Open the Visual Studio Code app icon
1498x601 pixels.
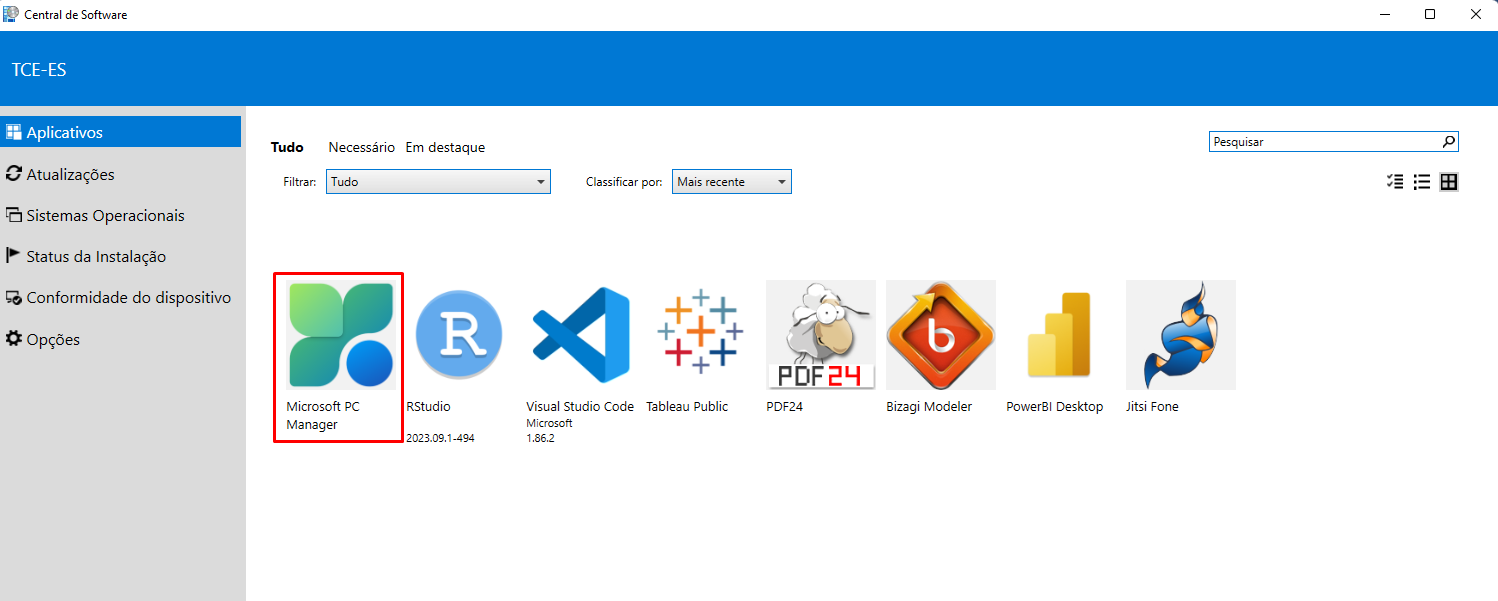pyautogui.click(x=580, y=335)
